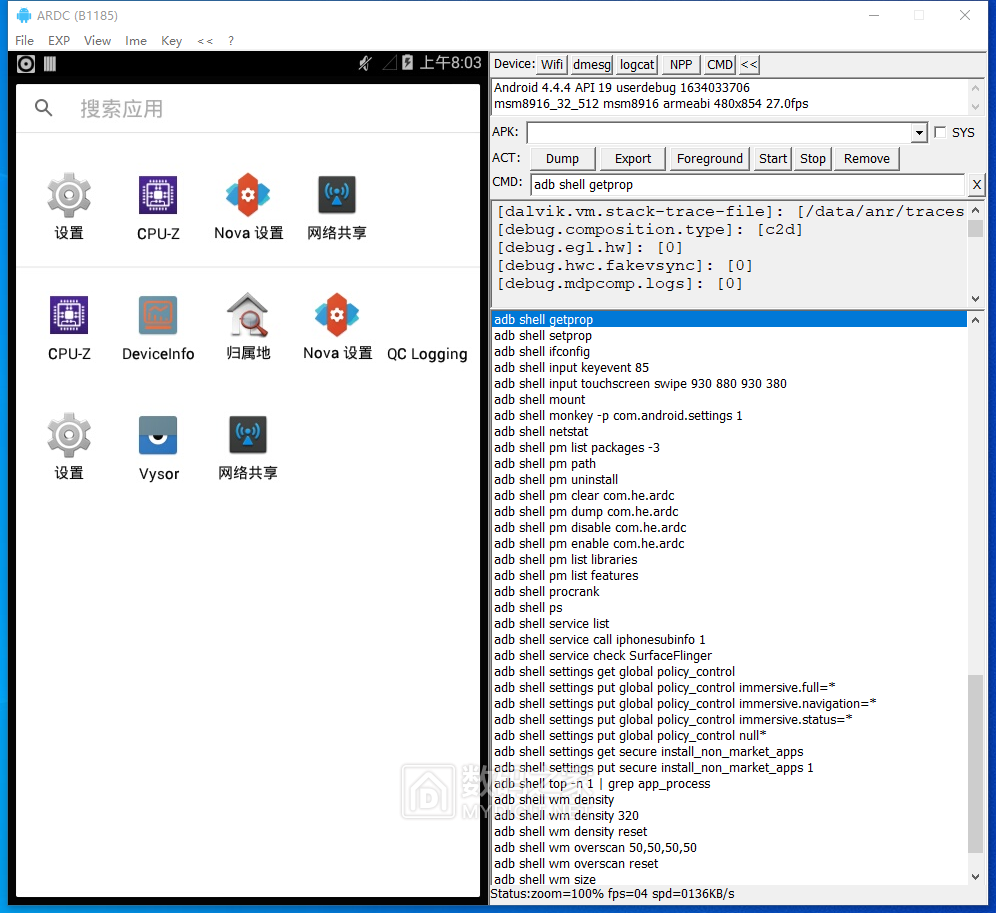Click the logcat button
The image size is (996, 913).
(x=636, y=64)
